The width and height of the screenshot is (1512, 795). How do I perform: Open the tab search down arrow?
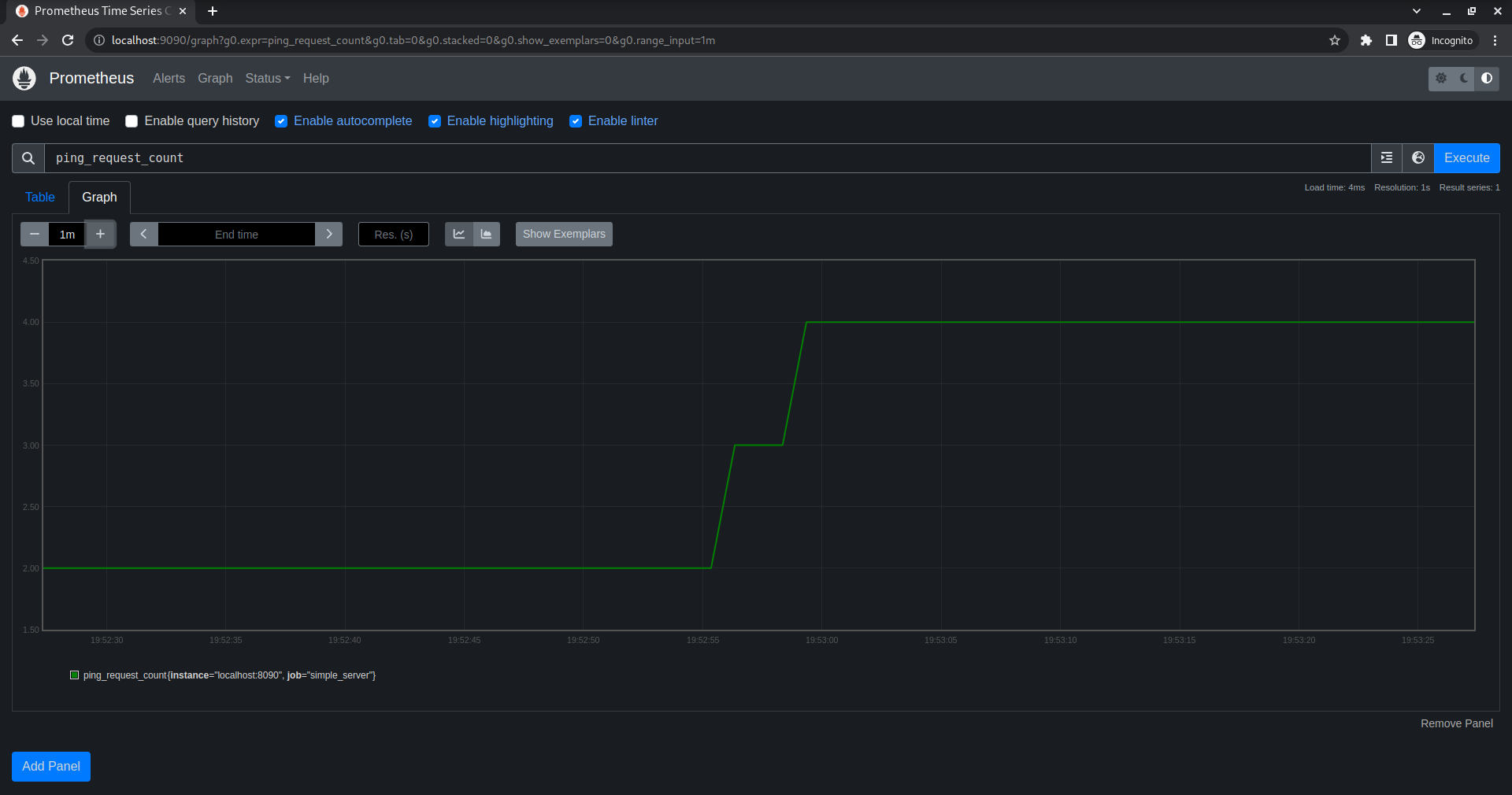pos(1417,11)
